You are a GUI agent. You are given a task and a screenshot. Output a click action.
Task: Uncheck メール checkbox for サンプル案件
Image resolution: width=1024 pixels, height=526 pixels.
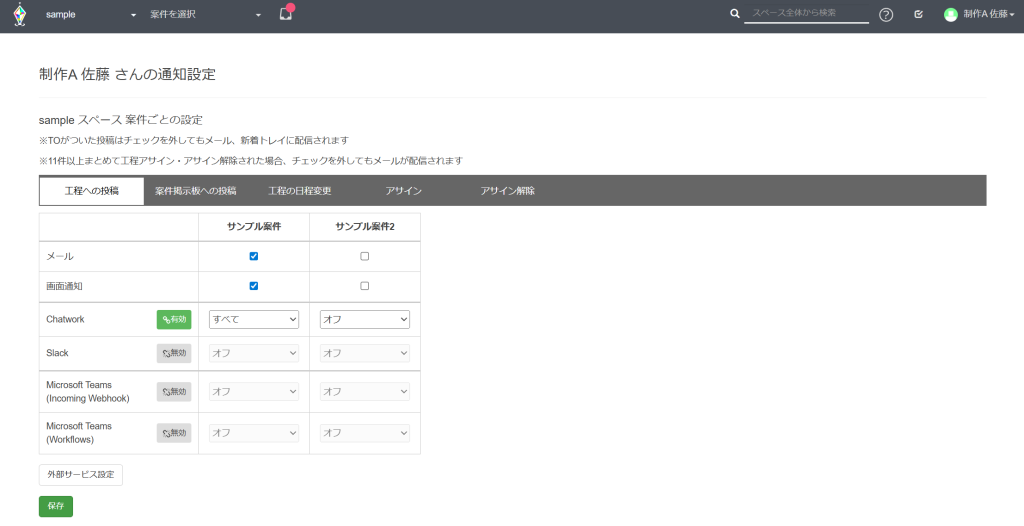(x=254, y=256)
